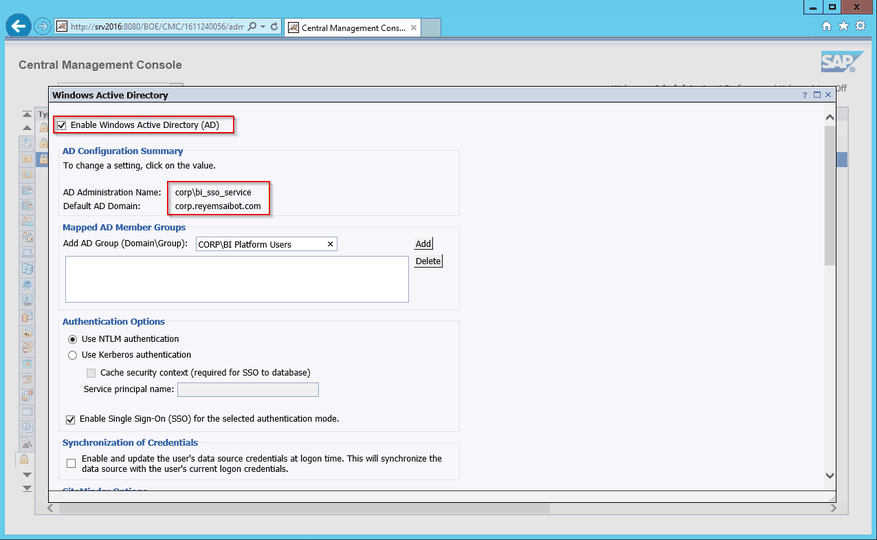This screenshot has height=540, width=877.
Task: Open the address bar dropdown arrow
Action: (263, 26)
